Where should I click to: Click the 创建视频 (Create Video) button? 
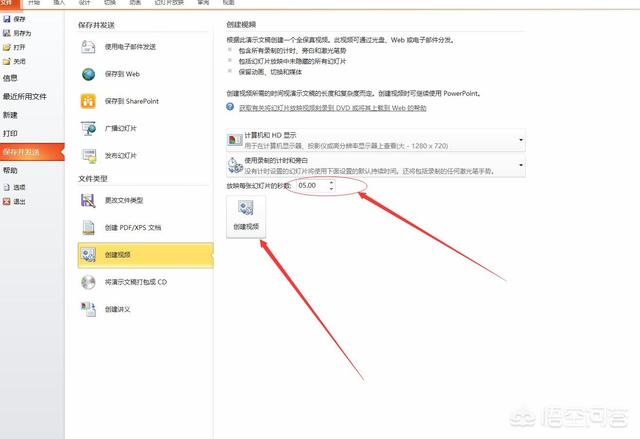246,216
